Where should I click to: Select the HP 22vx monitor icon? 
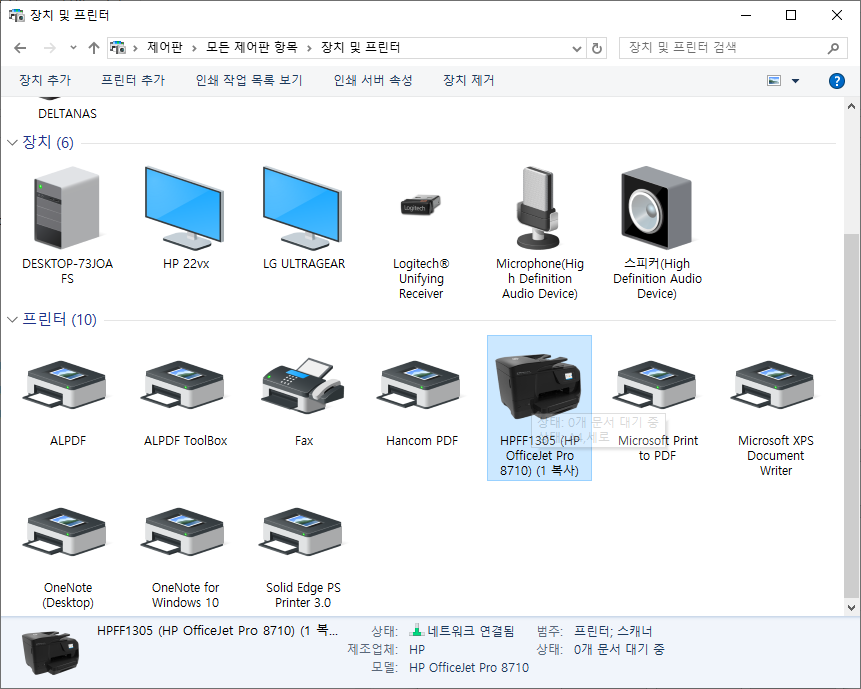[185, 208]
